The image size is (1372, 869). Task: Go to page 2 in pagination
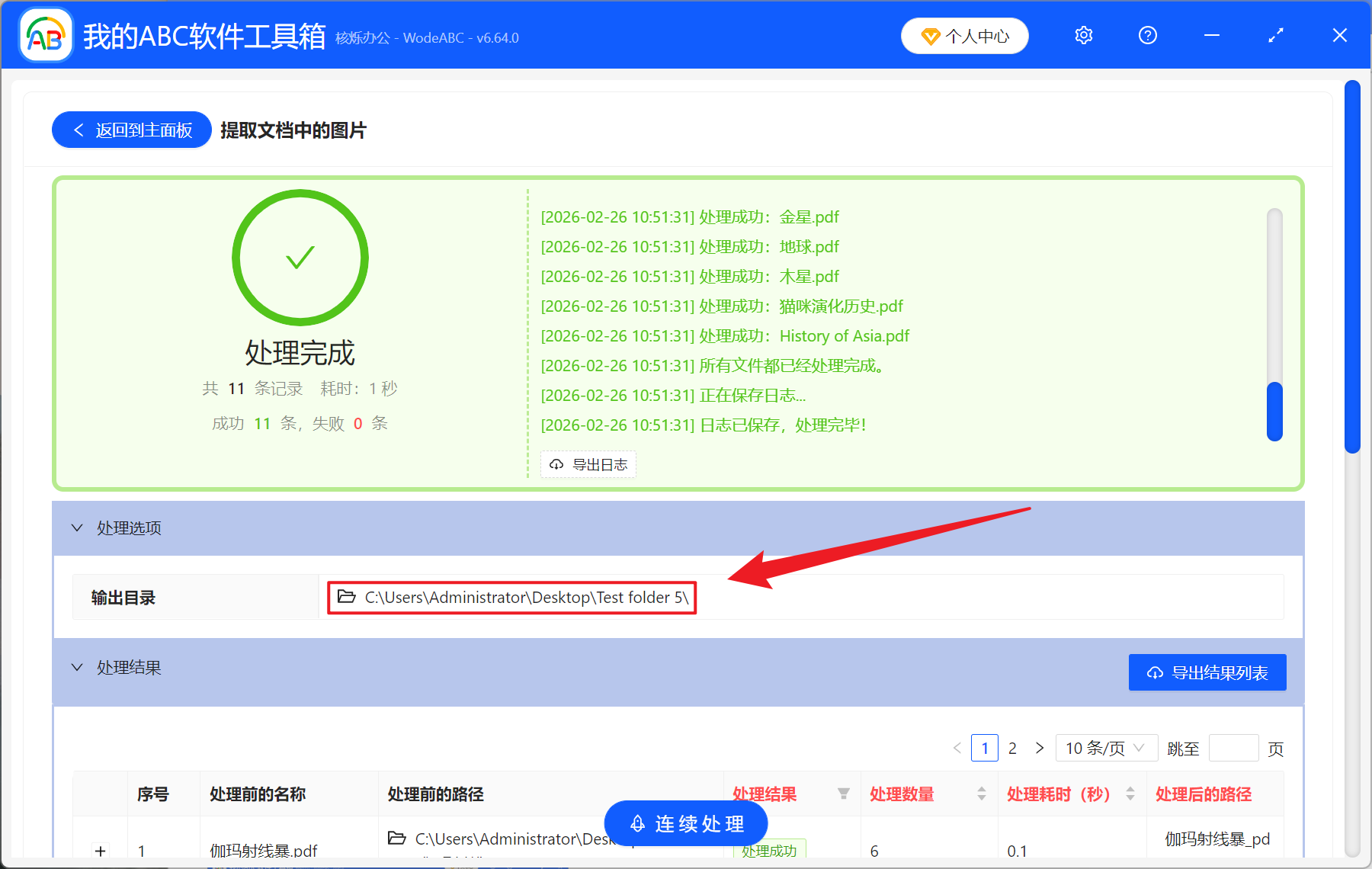click(x=1012, y=748)
